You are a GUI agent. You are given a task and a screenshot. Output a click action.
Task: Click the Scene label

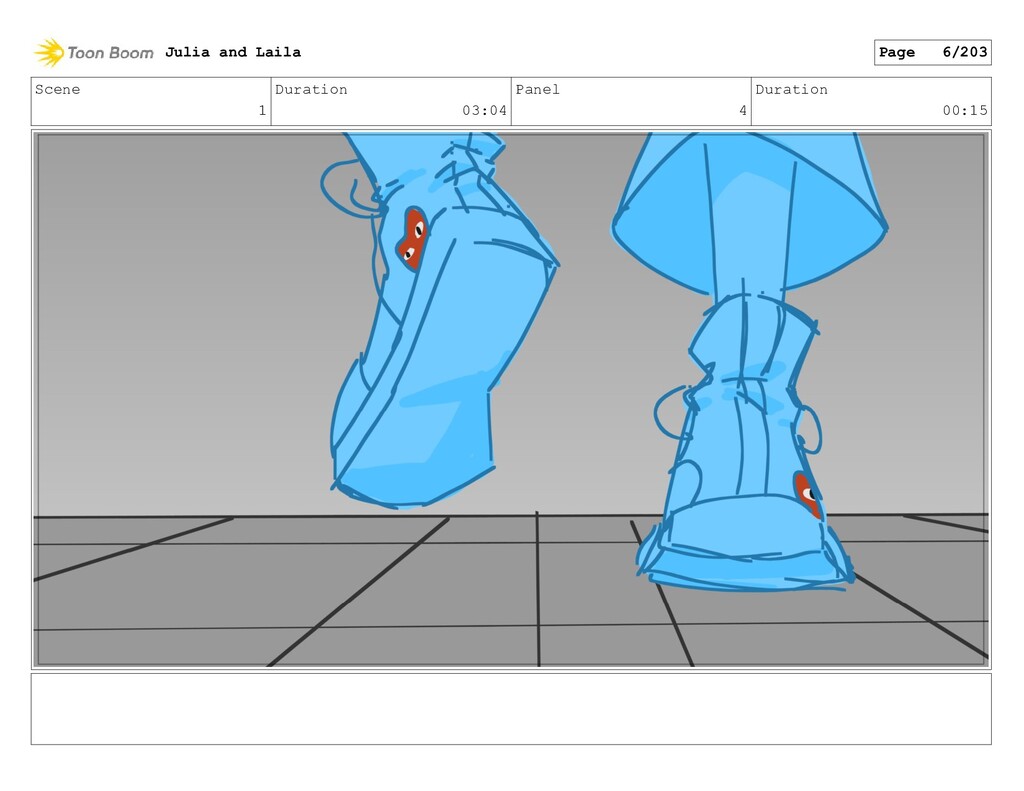coord(57,89)
